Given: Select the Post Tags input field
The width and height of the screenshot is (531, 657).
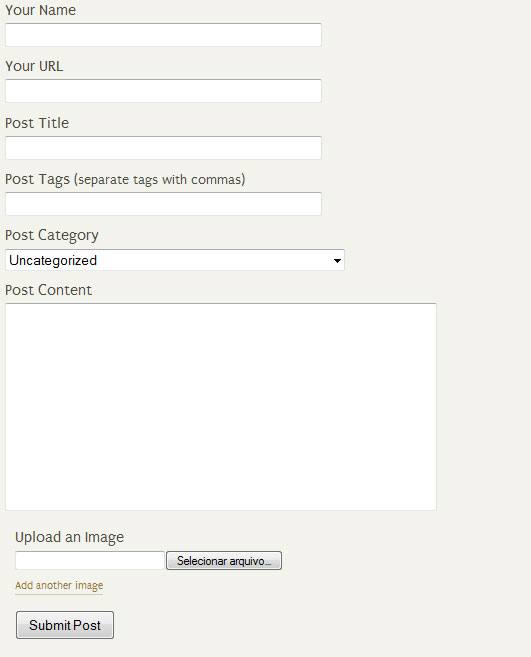Looking at the screenshot, I should 163,204.
